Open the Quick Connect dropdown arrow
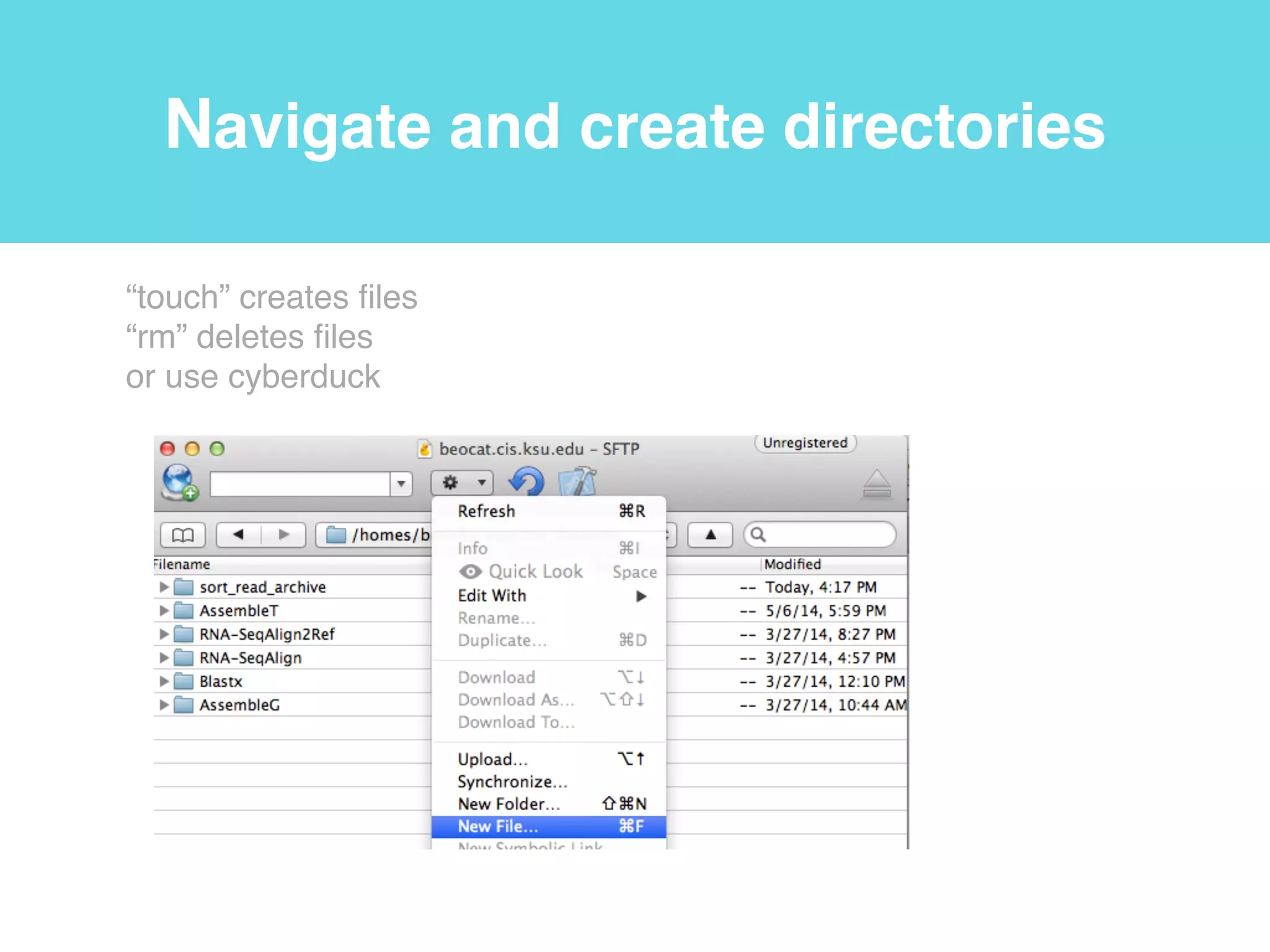Image resolution: width=1270 pixels, height=952 pixels. click(401, 483)
